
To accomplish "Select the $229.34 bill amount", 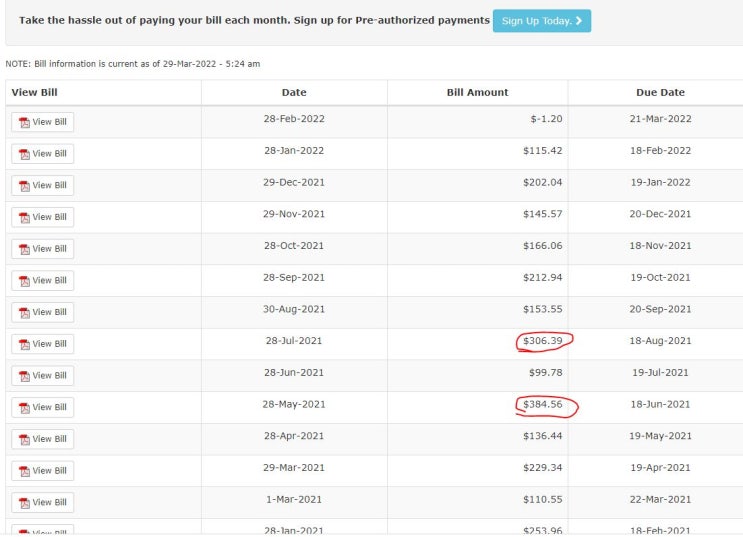I will (543, 468).
